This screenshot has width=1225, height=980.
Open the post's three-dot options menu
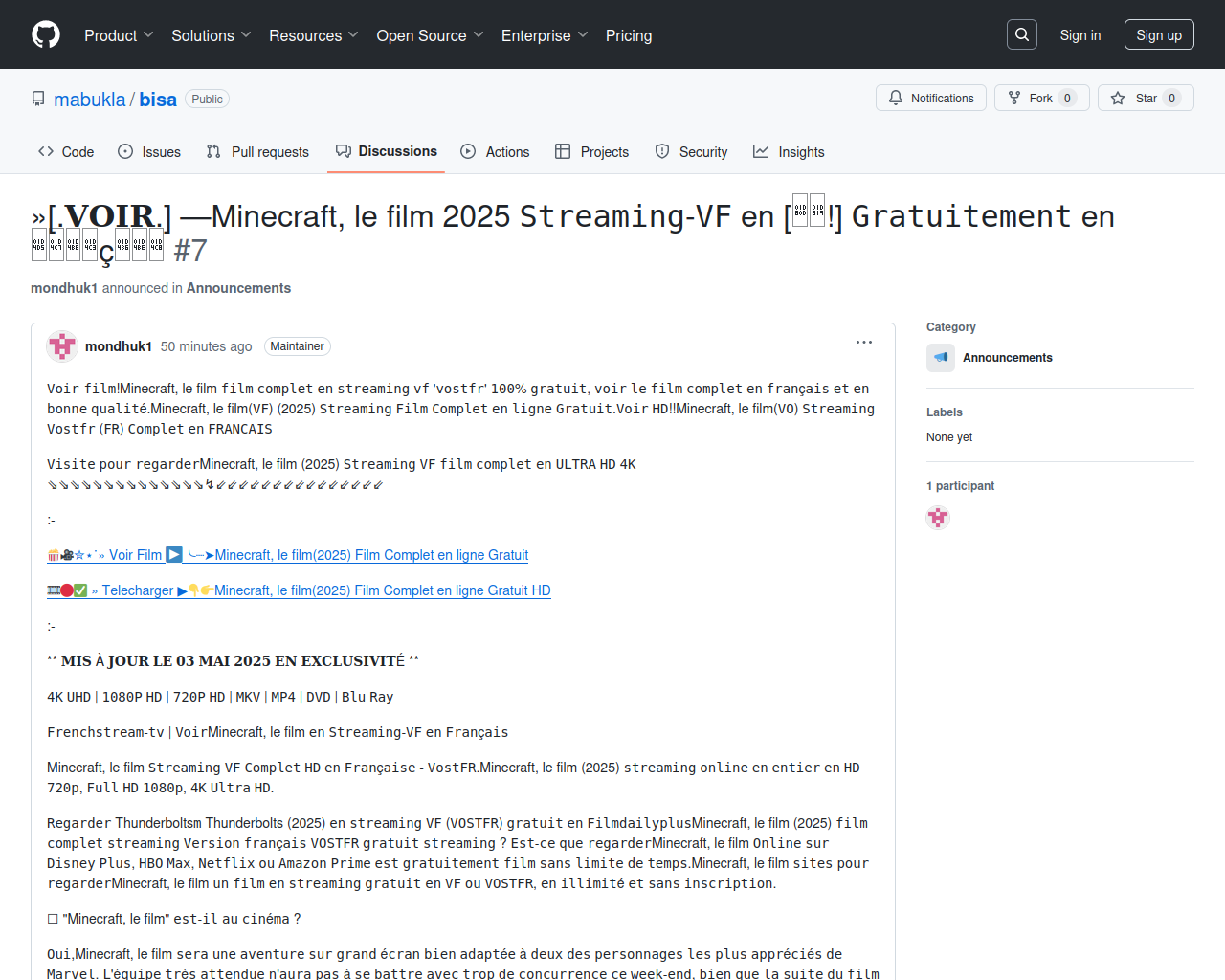864,343
